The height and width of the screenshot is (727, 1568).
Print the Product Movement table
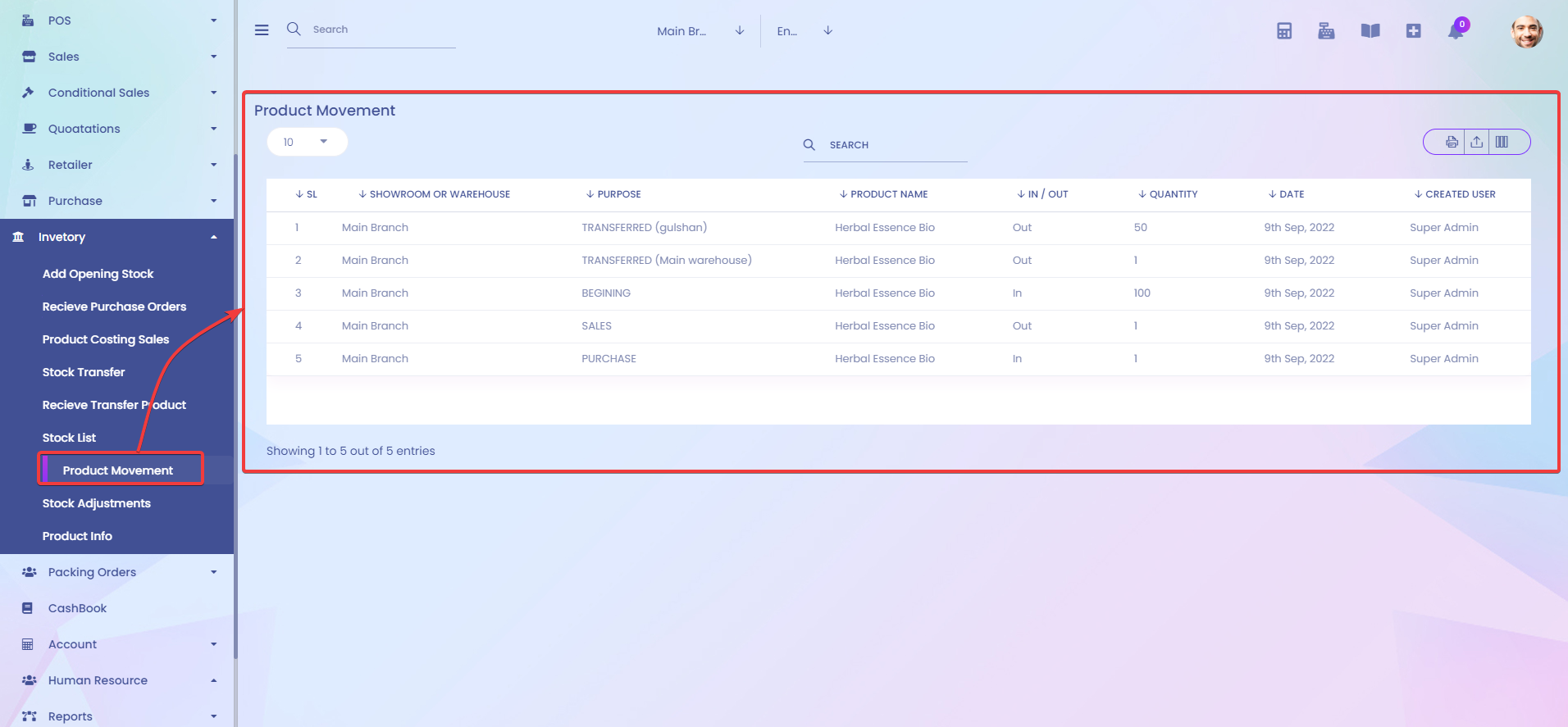(x=1452, y=142)
